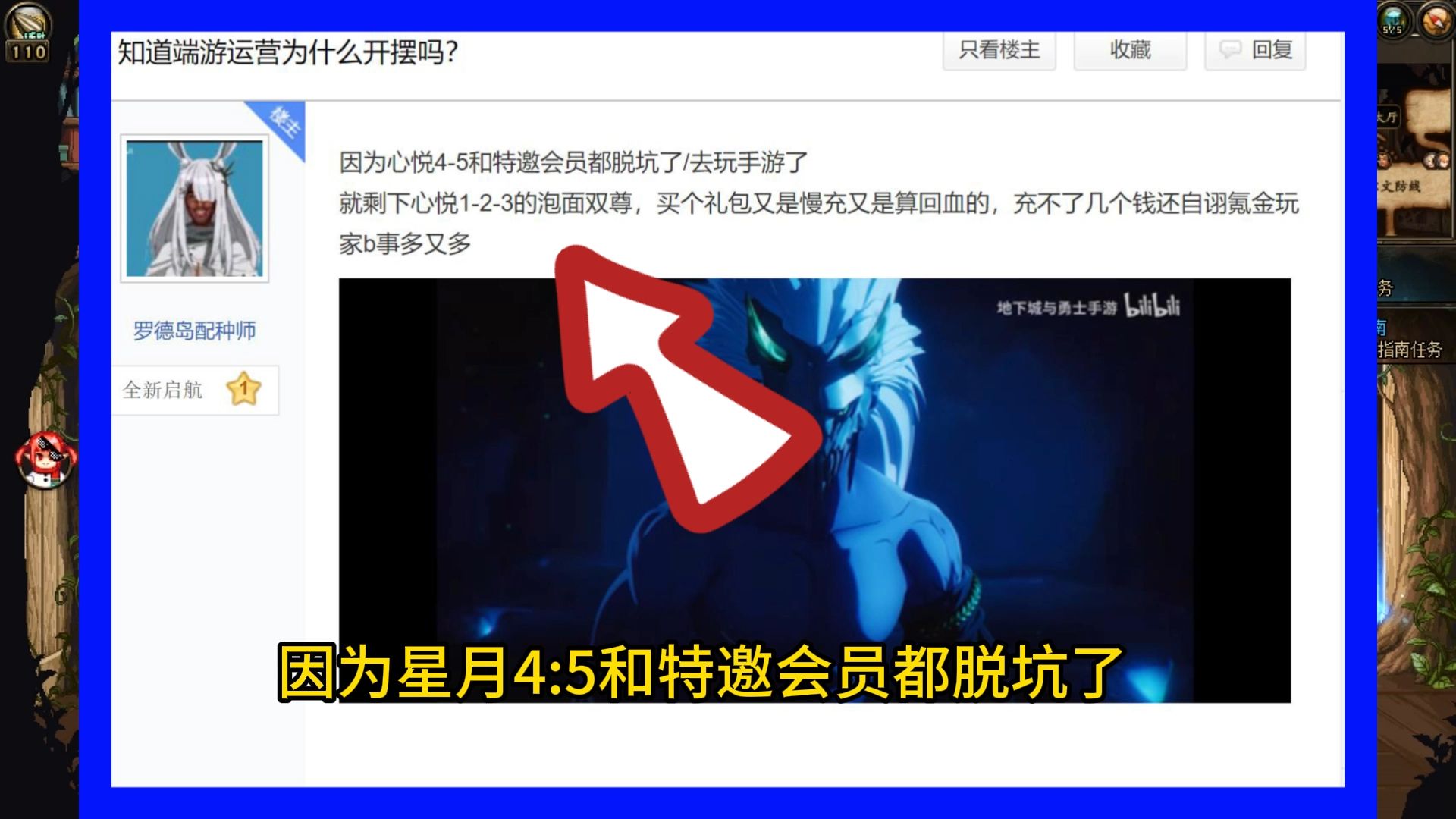Click the character avatar icon for 罗德岛配种师
This screenshot has height=819, width=1456.
[x=196, y=206]
